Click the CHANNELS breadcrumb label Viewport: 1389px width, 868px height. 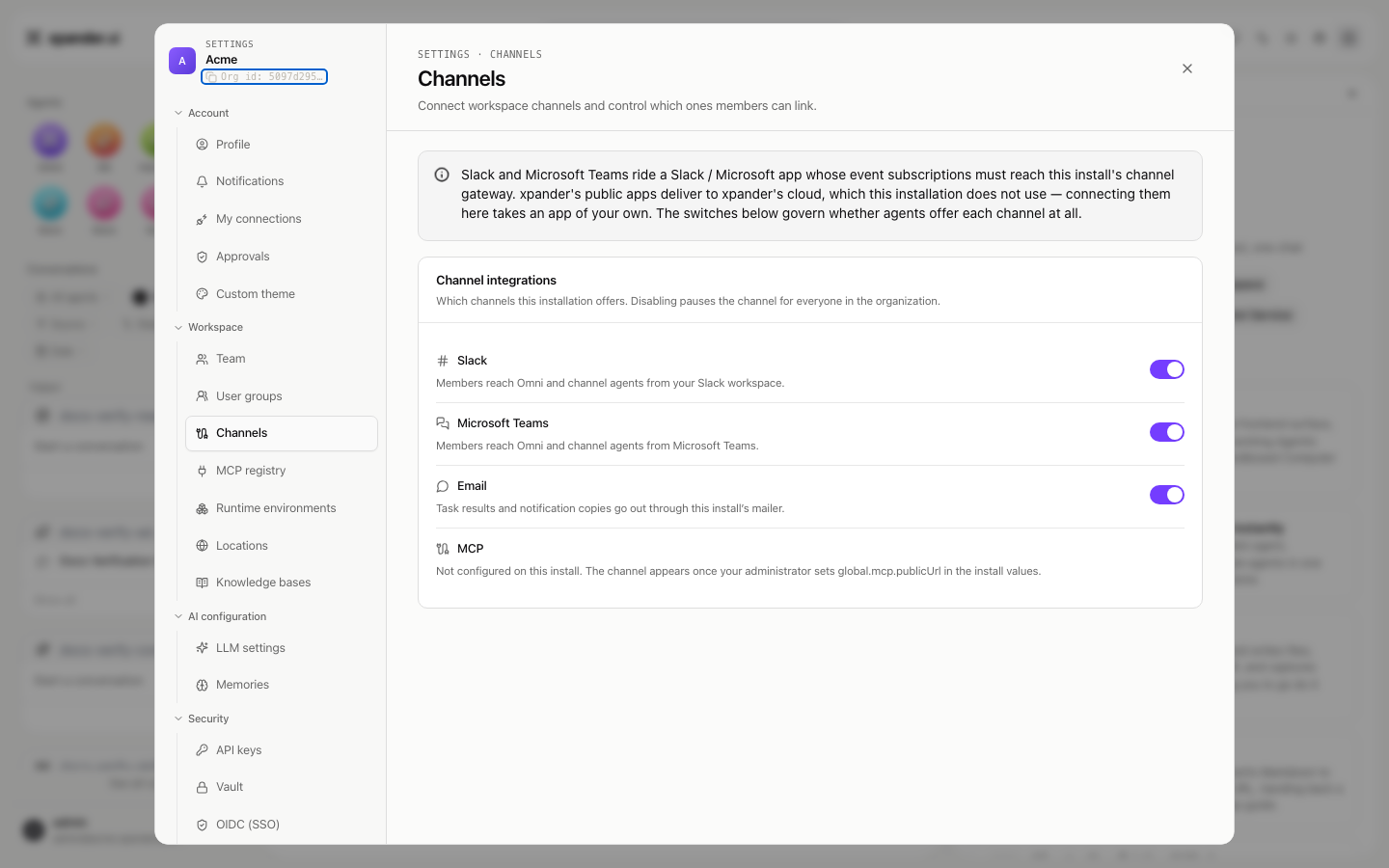(516, 55)
